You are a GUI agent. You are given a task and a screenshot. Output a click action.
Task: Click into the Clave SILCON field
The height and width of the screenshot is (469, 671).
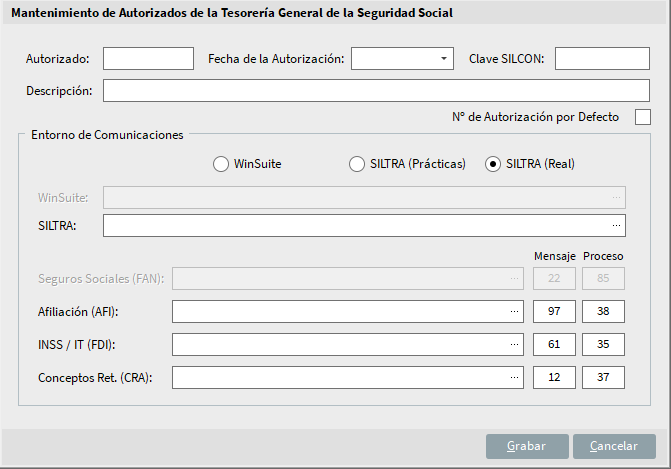602,59
